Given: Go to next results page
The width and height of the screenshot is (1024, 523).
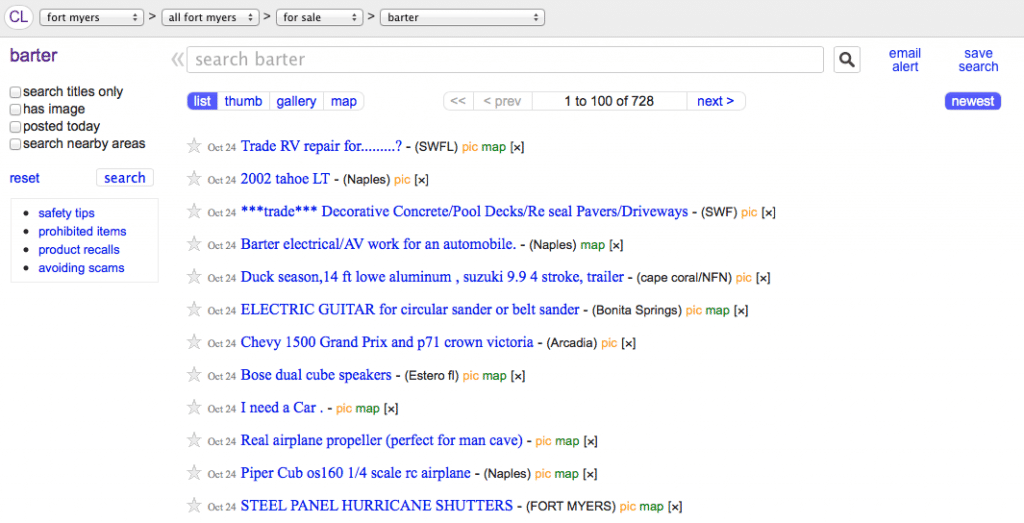Looking at the screenshot, I should coord(716,101).
